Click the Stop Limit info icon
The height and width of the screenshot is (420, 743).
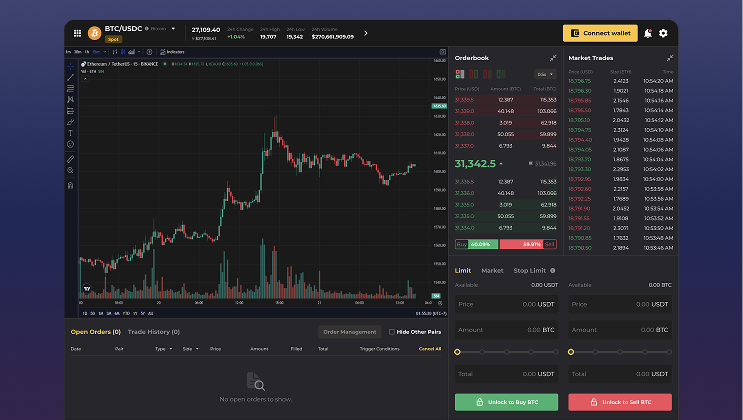[553, 271]
